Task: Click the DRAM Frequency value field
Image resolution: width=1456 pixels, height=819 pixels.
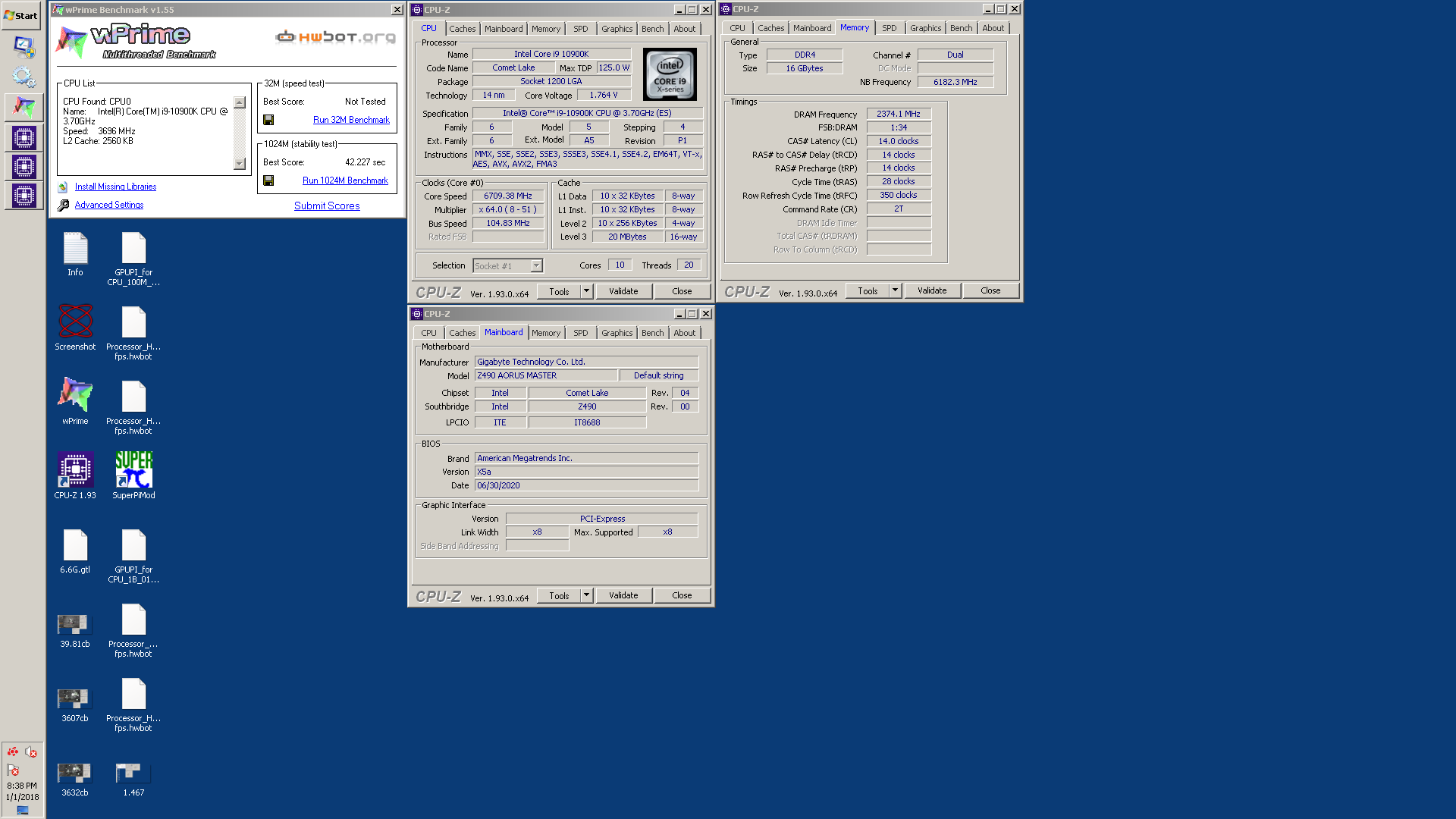Action: (899, 114)
